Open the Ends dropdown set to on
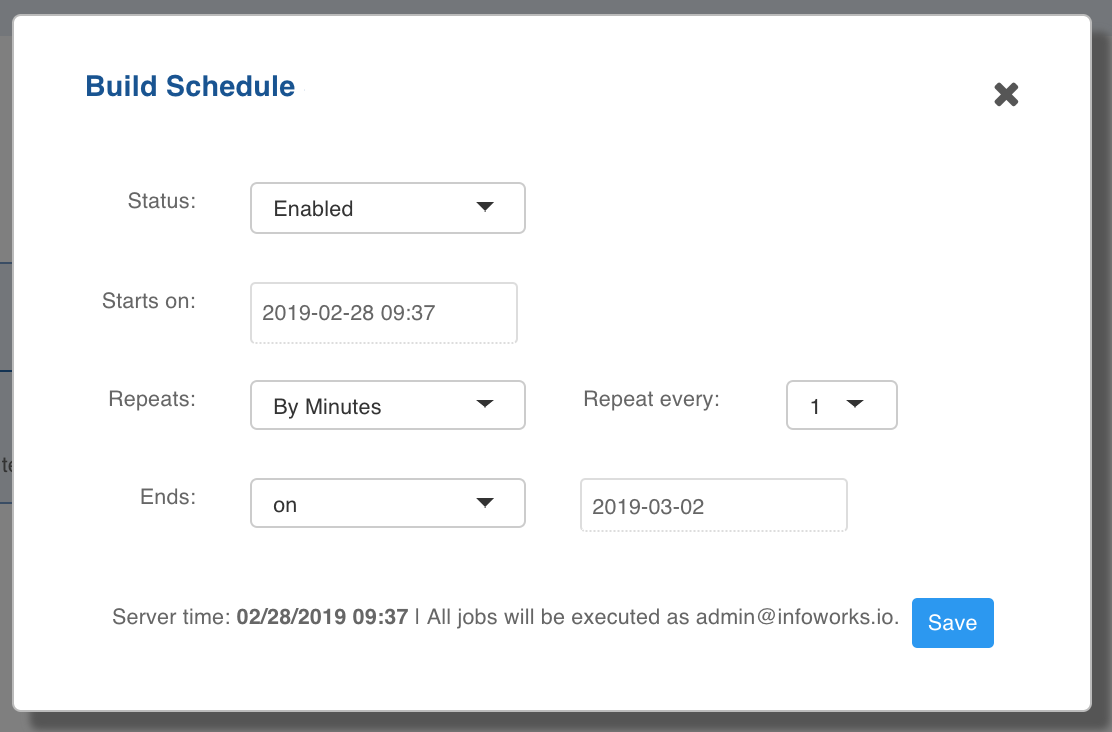1112x732 pixels. pos(388,503)
